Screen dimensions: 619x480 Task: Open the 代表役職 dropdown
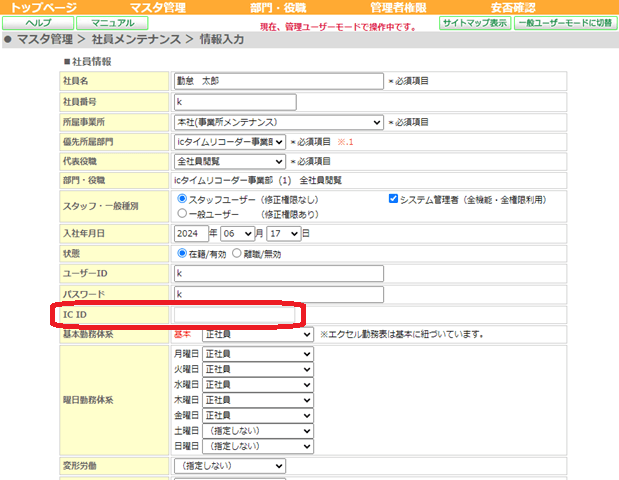click(x=230, y=161)
